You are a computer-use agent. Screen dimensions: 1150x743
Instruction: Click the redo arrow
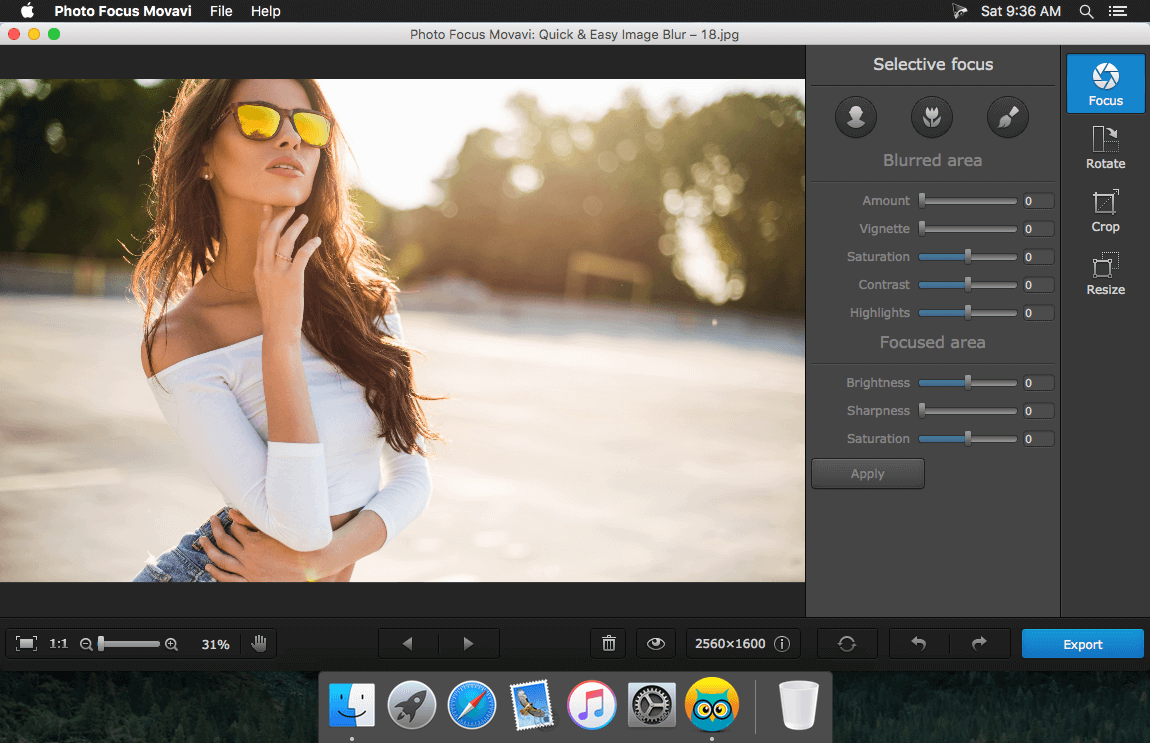[x=979, y=644]
